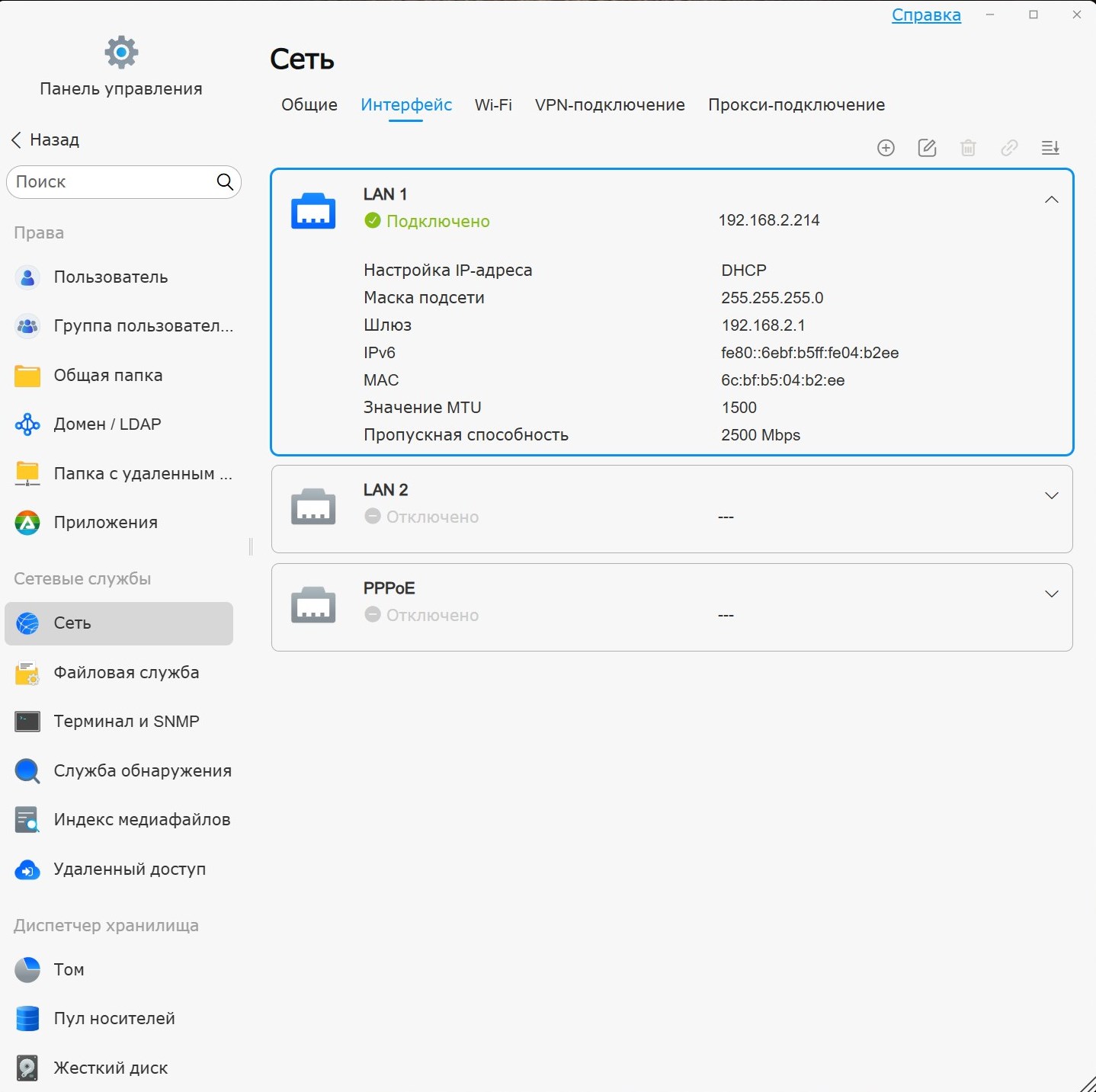Open the Domain / LDAP settings
Image resolution: width=1096 pixels, height=1092 pixels.
click(x=107, y=424)
